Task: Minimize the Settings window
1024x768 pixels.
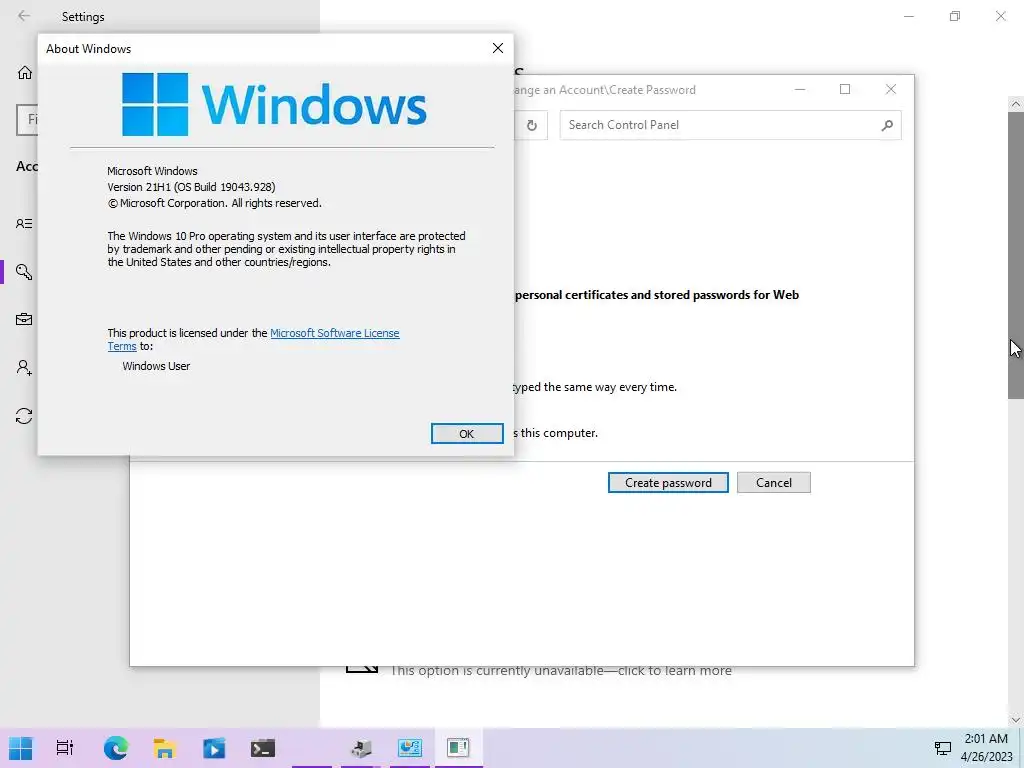Action: pos(909,16)
